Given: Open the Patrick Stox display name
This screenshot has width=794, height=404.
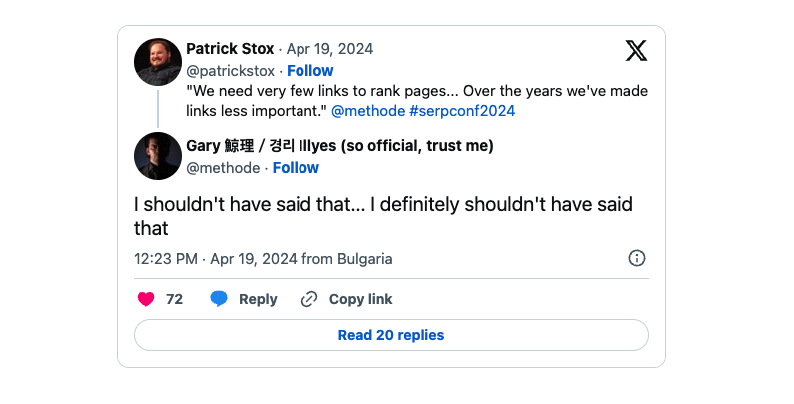Looking at the screenshot, I should 230,50.
